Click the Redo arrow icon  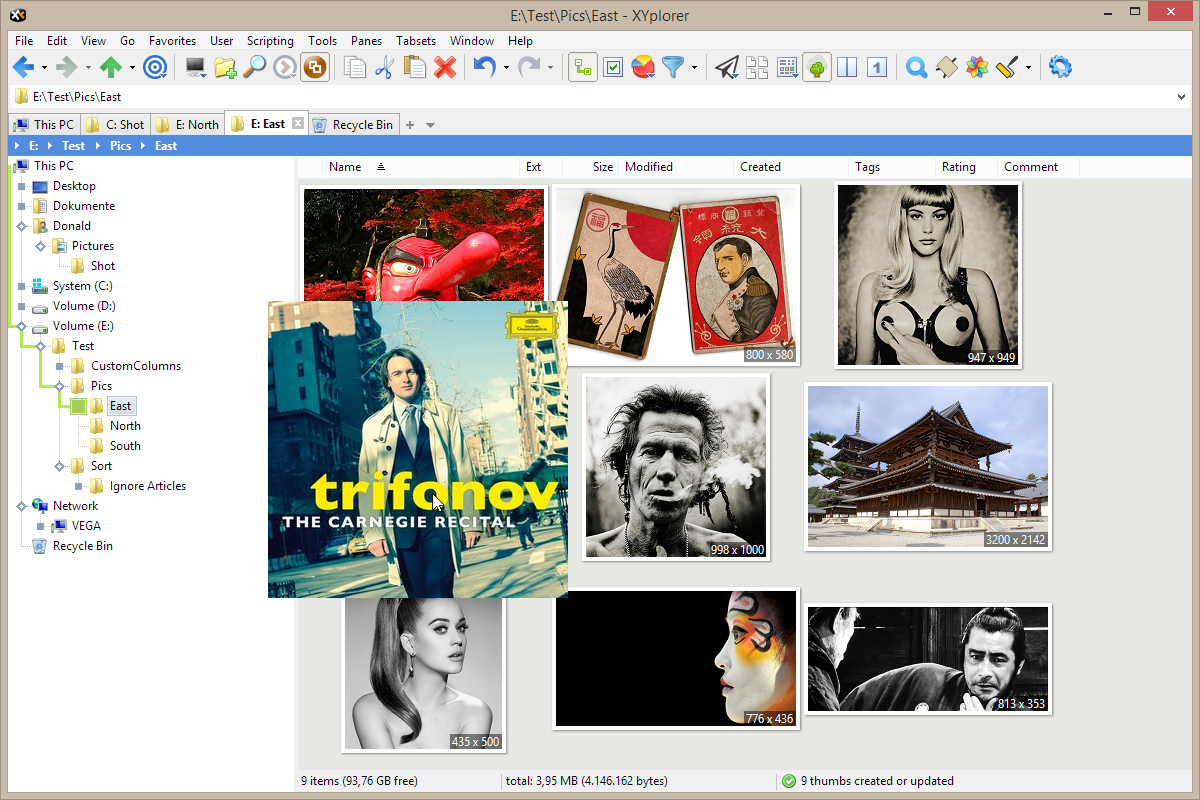click(530, 68)
